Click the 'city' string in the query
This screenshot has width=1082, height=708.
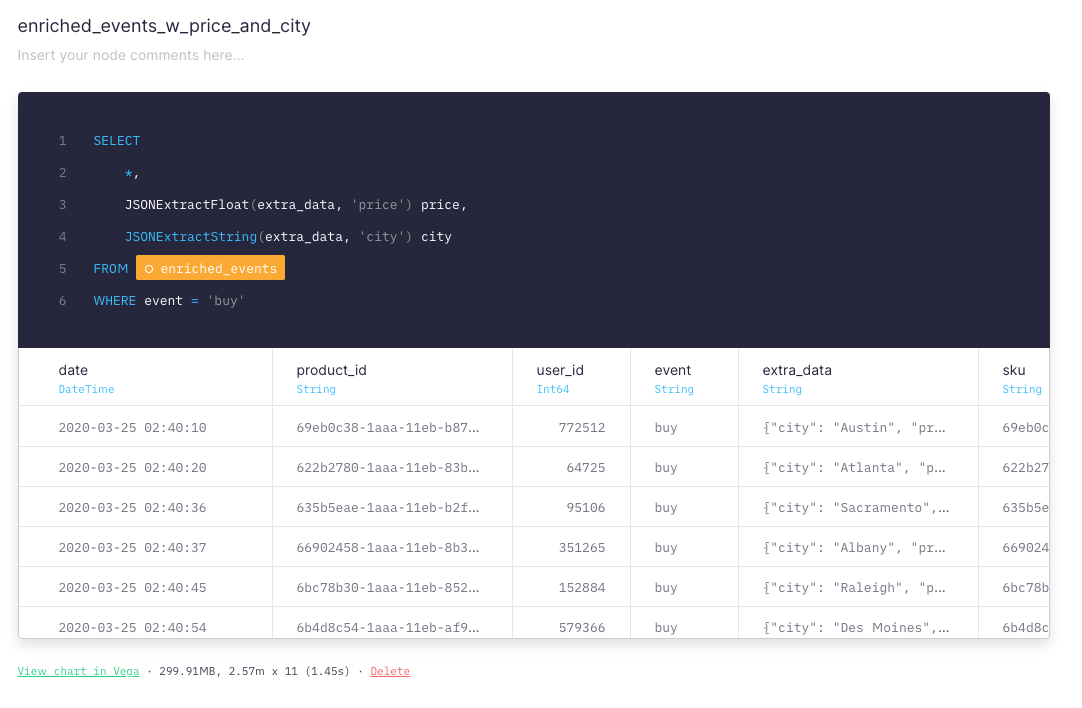click(382, 237)
